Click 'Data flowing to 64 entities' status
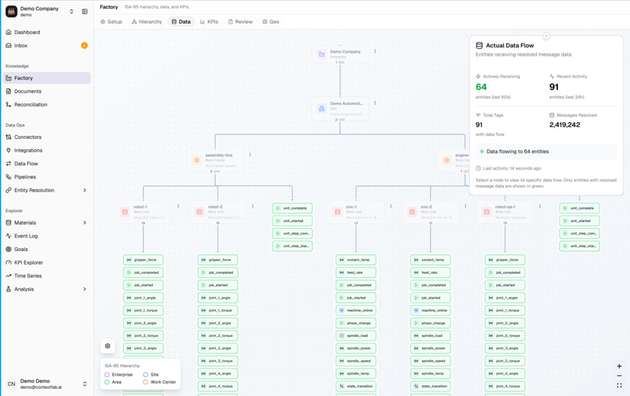Screen dimensions: 630x396 click(x=546, y=151)
